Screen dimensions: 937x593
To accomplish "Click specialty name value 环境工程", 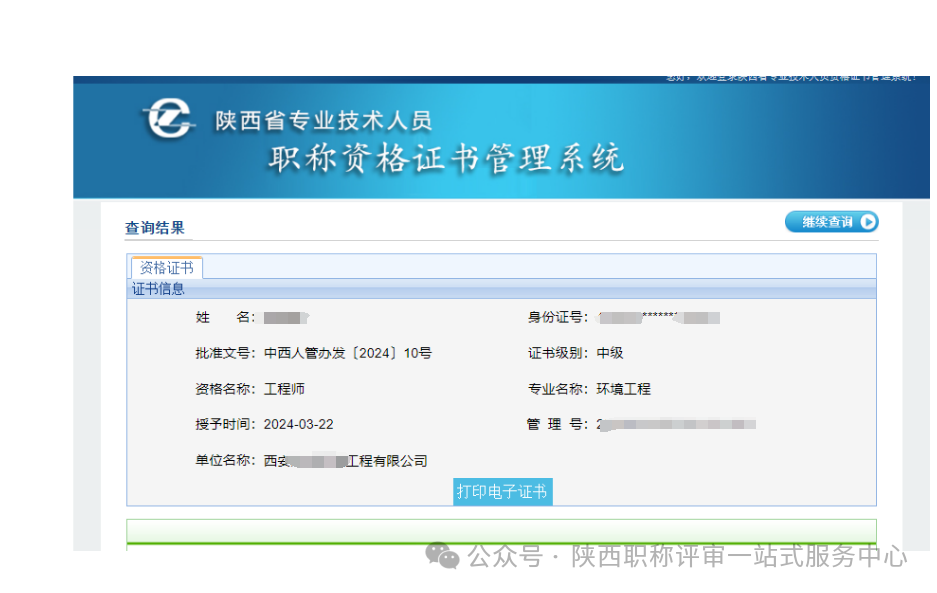I will point(623,389).
